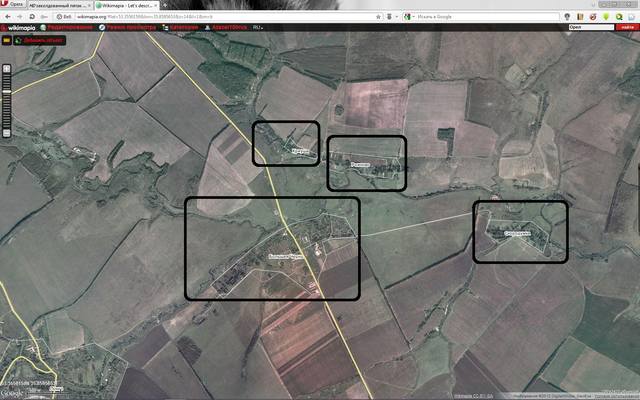Screen dimensions: 640x400
Task: Click the browser back arrow
Action: coord(6,16)
